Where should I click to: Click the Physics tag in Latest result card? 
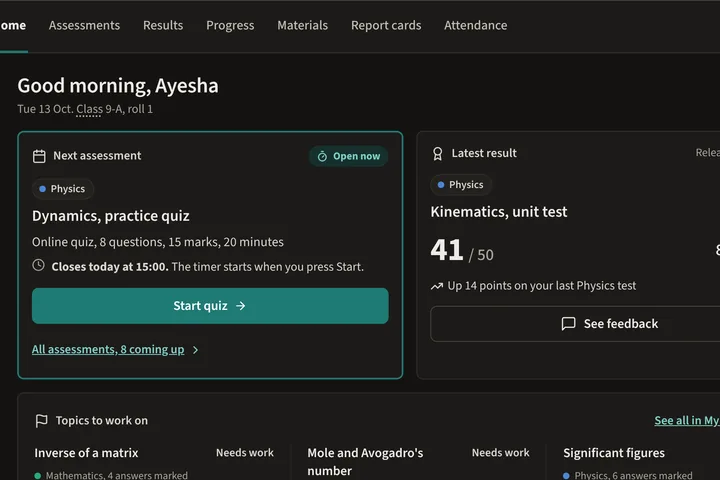pos(461,185)
